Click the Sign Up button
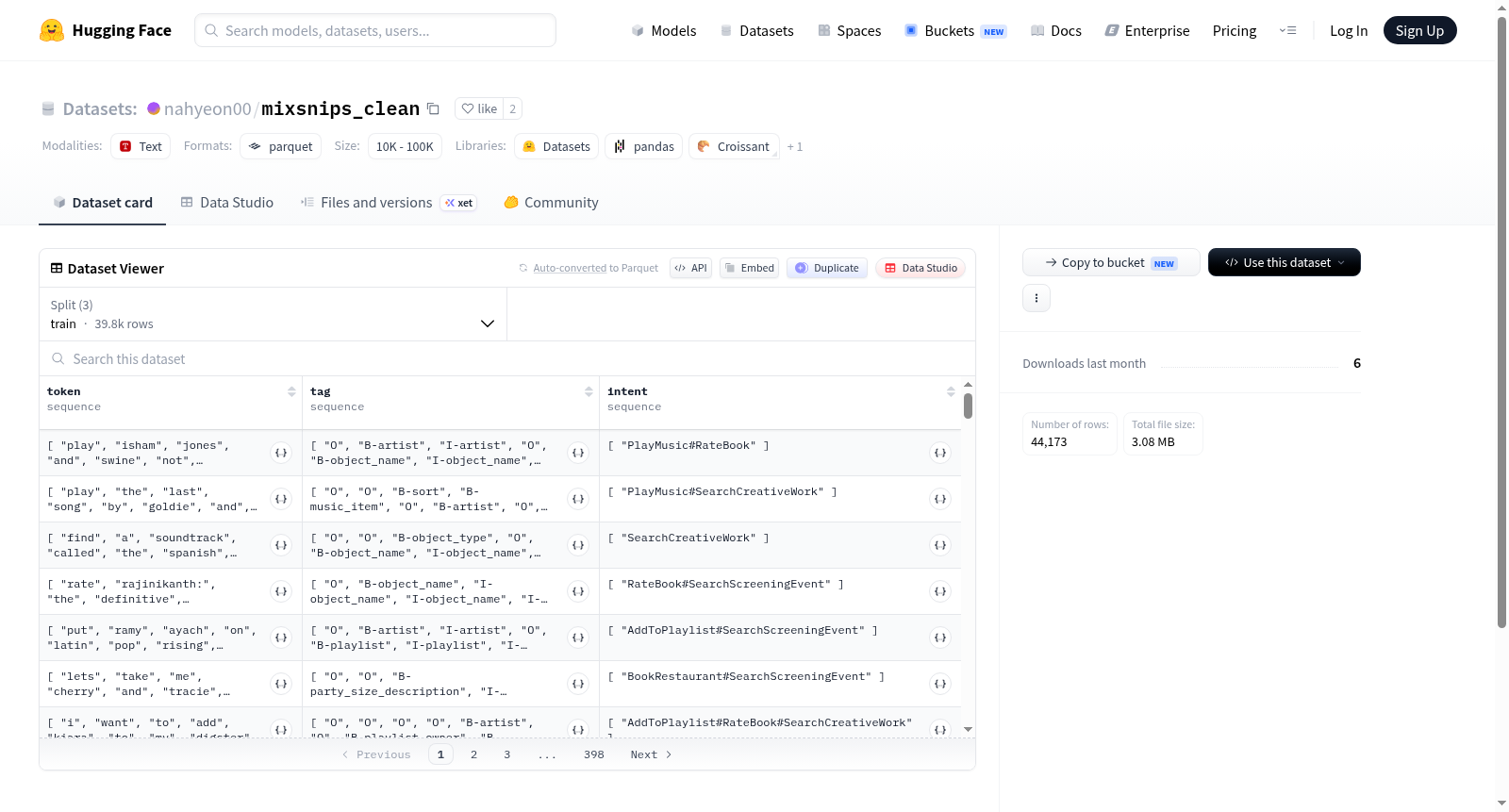This screenshot has width=1509, height=812. click(1419, 30)
